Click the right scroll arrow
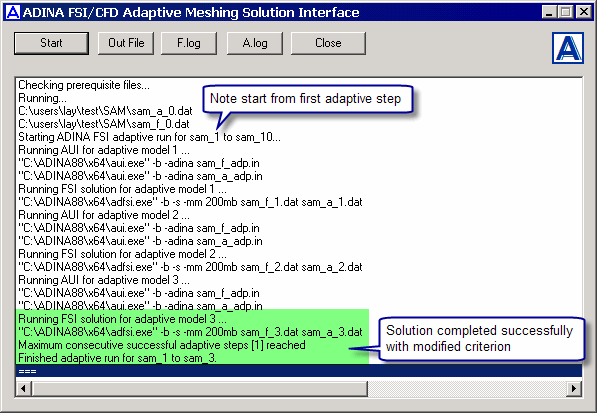 pos(574,389)
